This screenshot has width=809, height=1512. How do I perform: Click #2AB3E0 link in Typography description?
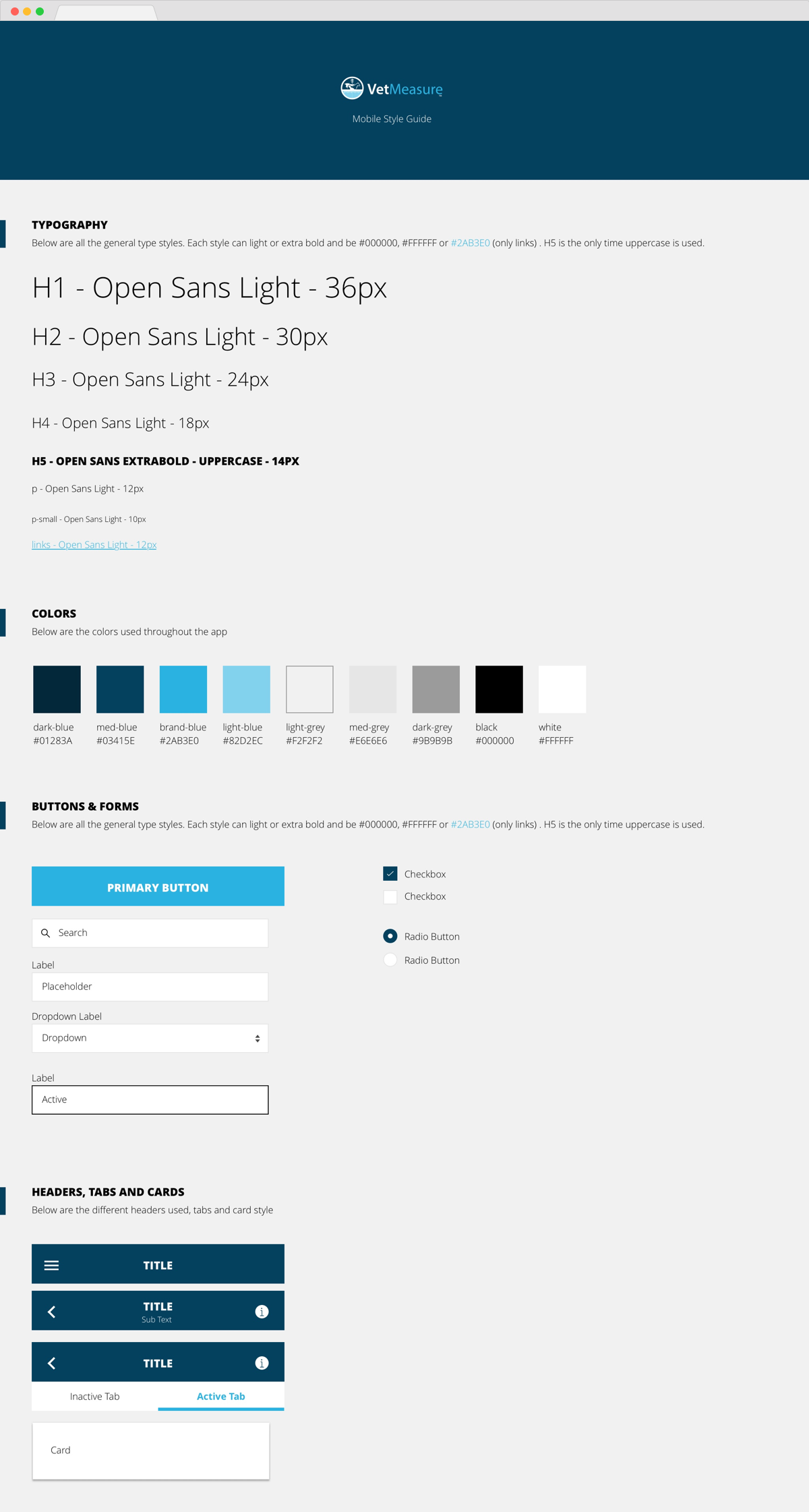pyautogui.click(x=471, y=243)
